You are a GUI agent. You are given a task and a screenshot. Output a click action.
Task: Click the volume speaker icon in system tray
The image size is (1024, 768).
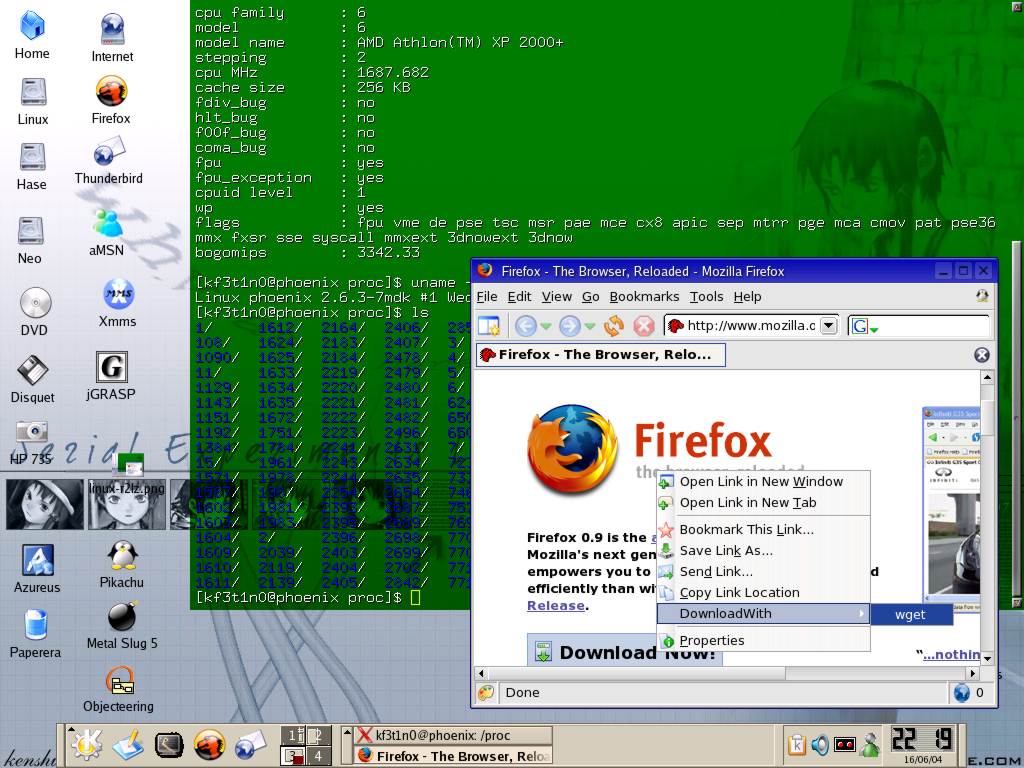point(820,745)
